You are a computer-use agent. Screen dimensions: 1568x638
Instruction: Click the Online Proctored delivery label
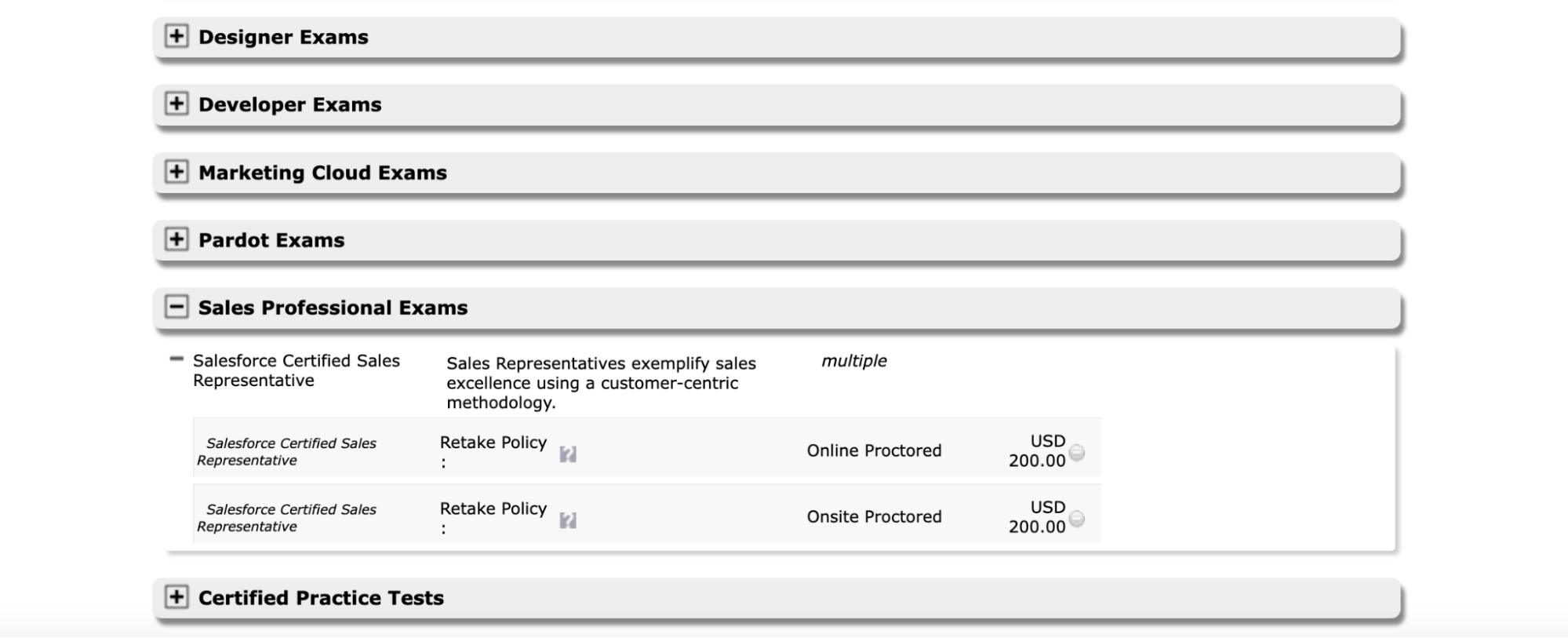click(874, 450)
